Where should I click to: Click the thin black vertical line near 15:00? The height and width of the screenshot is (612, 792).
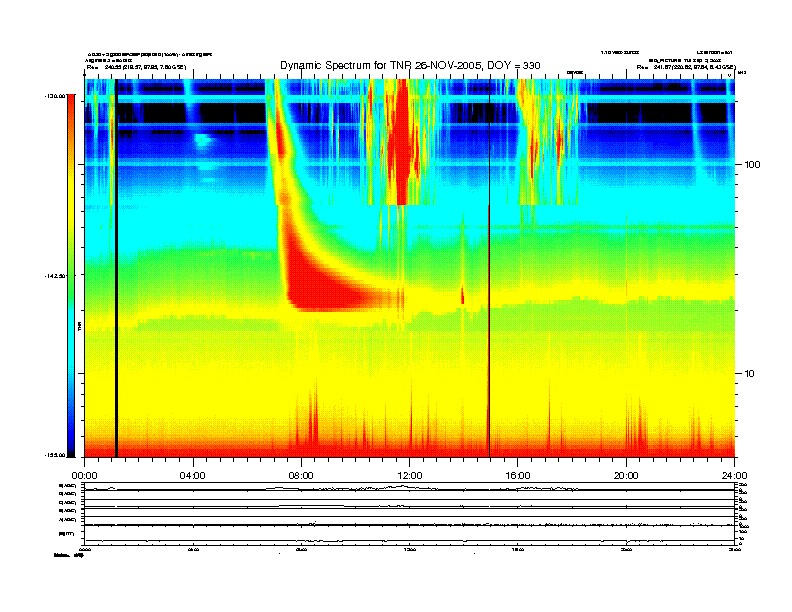point(489,268)
